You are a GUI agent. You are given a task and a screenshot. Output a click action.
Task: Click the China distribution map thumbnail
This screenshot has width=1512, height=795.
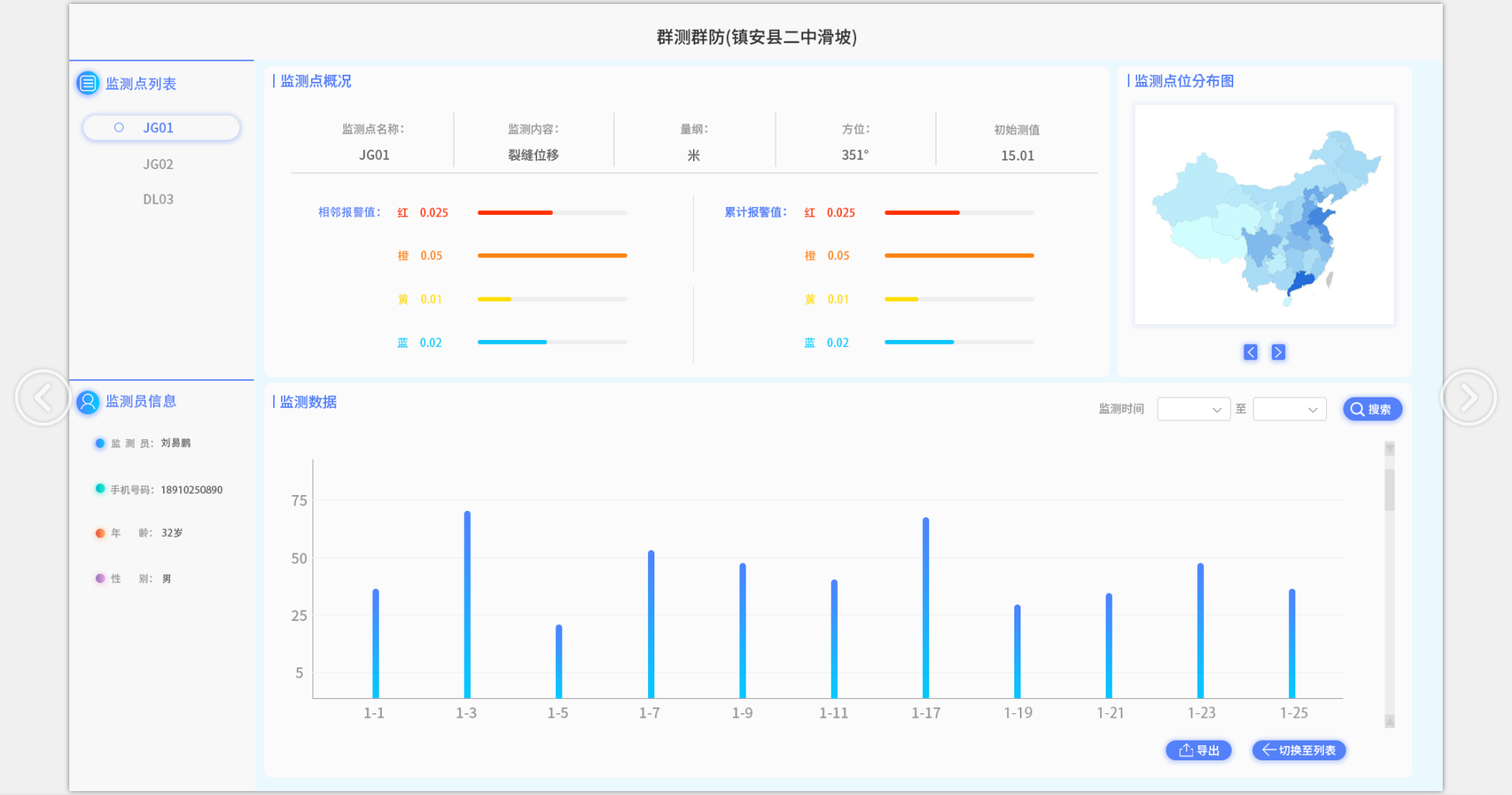tap(1264, 214)
